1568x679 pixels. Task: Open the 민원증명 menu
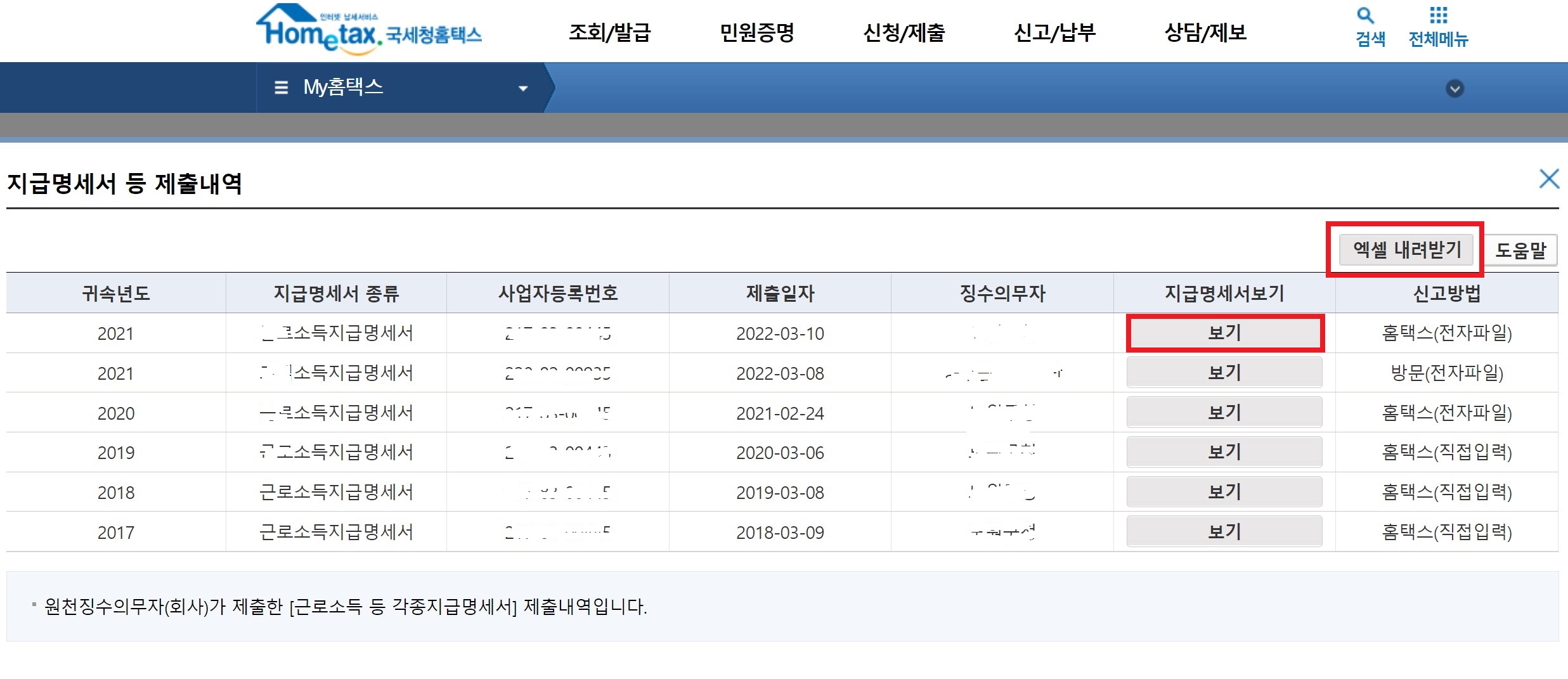(x=758, y=32)
